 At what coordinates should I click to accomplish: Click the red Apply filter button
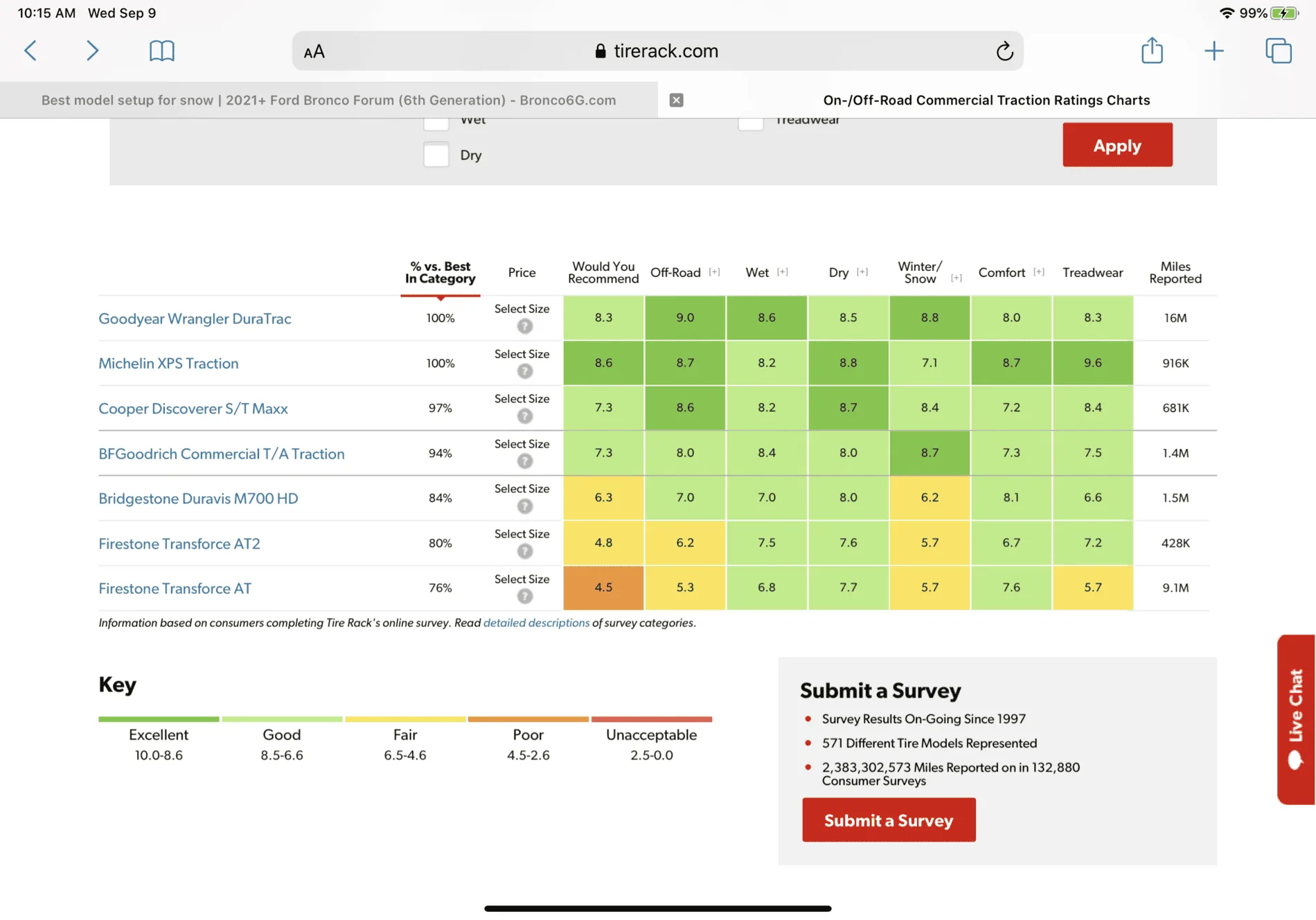[1117, 145]
